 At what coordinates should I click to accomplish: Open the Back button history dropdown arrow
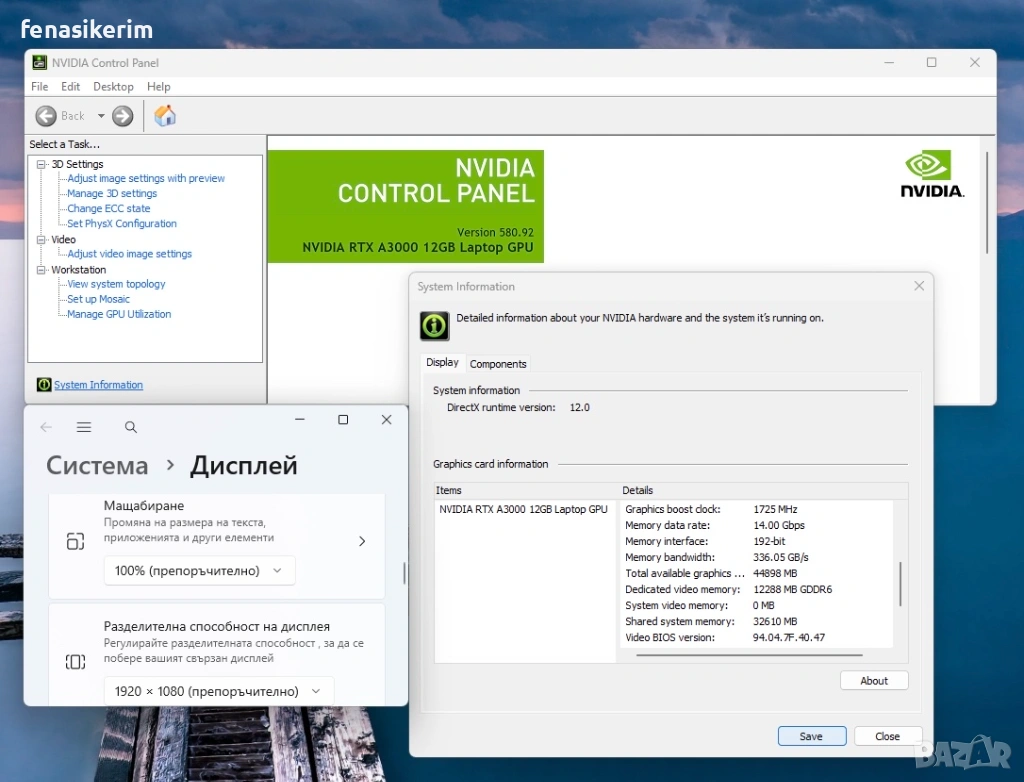pyautogui.click(x=101, y=116)
